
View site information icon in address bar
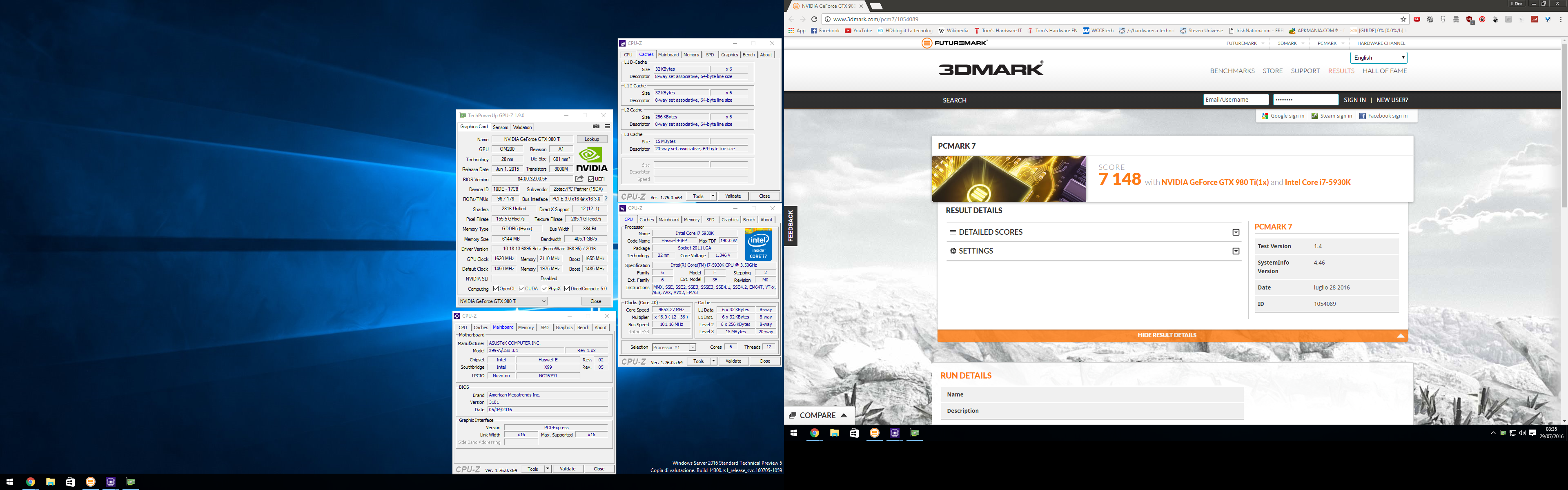[x=828, y=20]
